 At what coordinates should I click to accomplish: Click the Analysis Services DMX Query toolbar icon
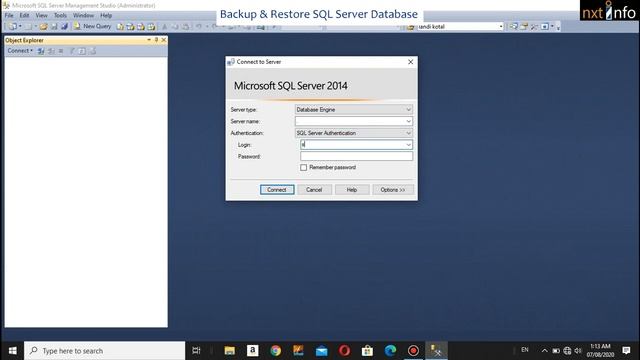tap(141, 27)
